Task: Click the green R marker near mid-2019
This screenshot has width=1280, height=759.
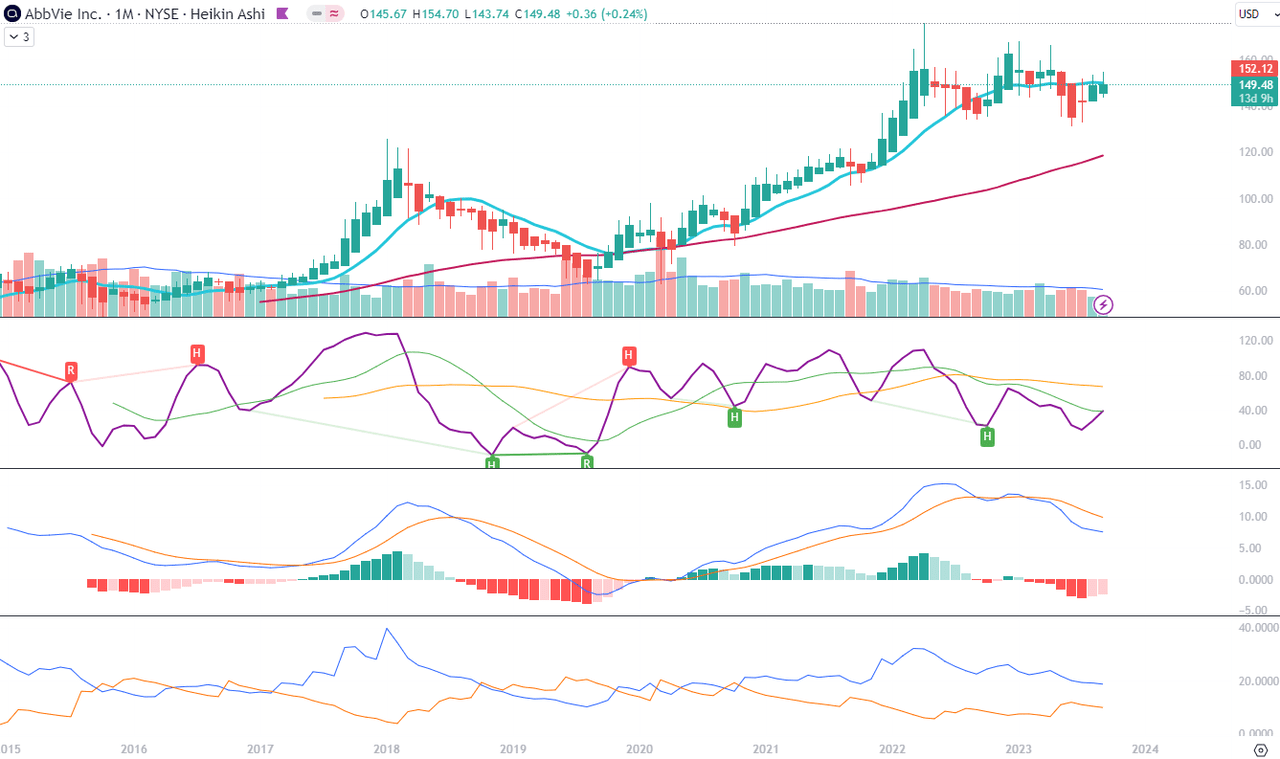Action: pos(587,463)
